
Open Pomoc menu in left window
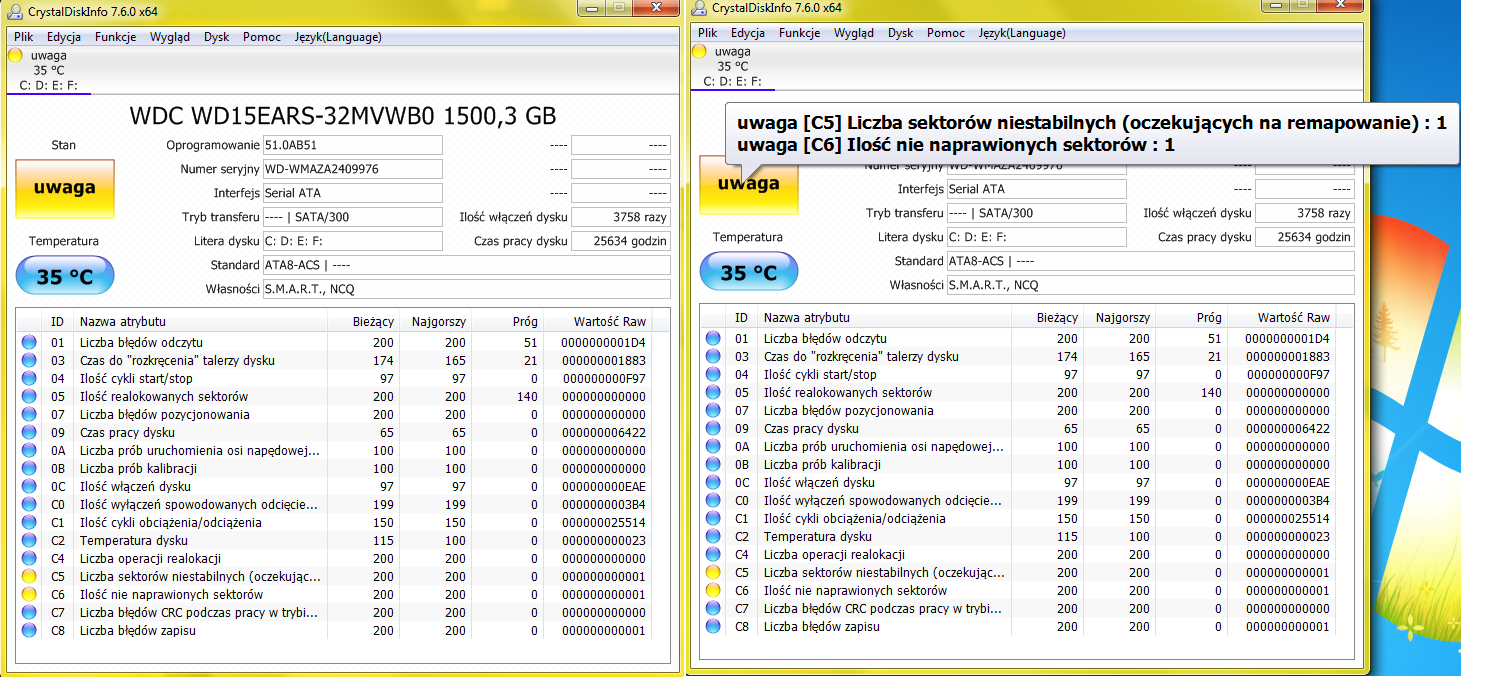coord(262,37)
